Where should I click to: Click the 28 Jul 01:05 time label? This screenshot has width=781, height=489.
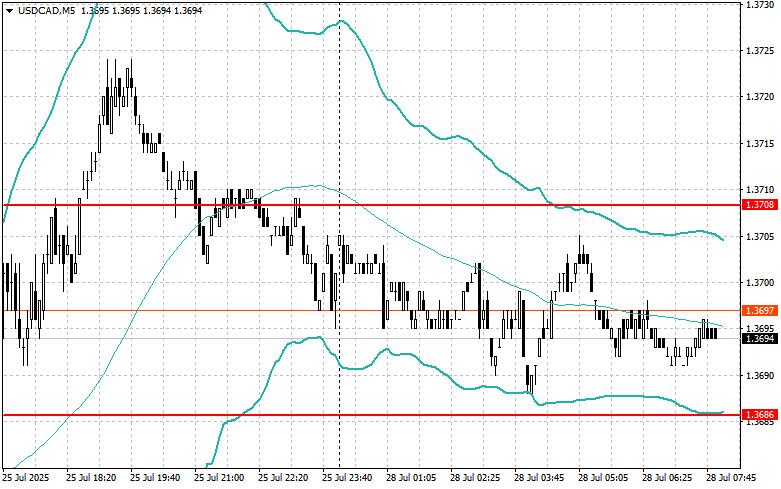(411, 478)
